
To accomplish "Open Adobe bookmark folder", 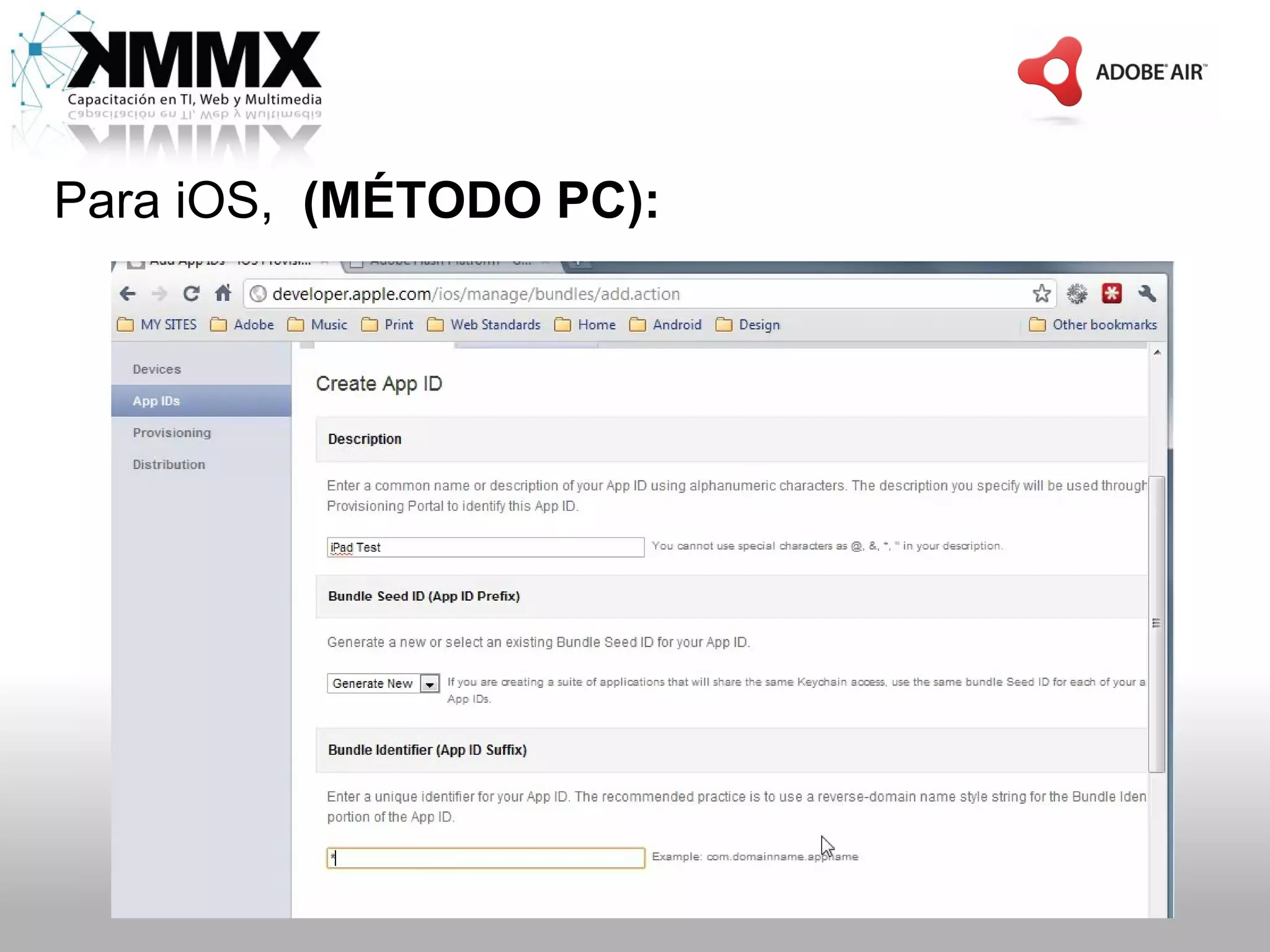I will [242, 325].
